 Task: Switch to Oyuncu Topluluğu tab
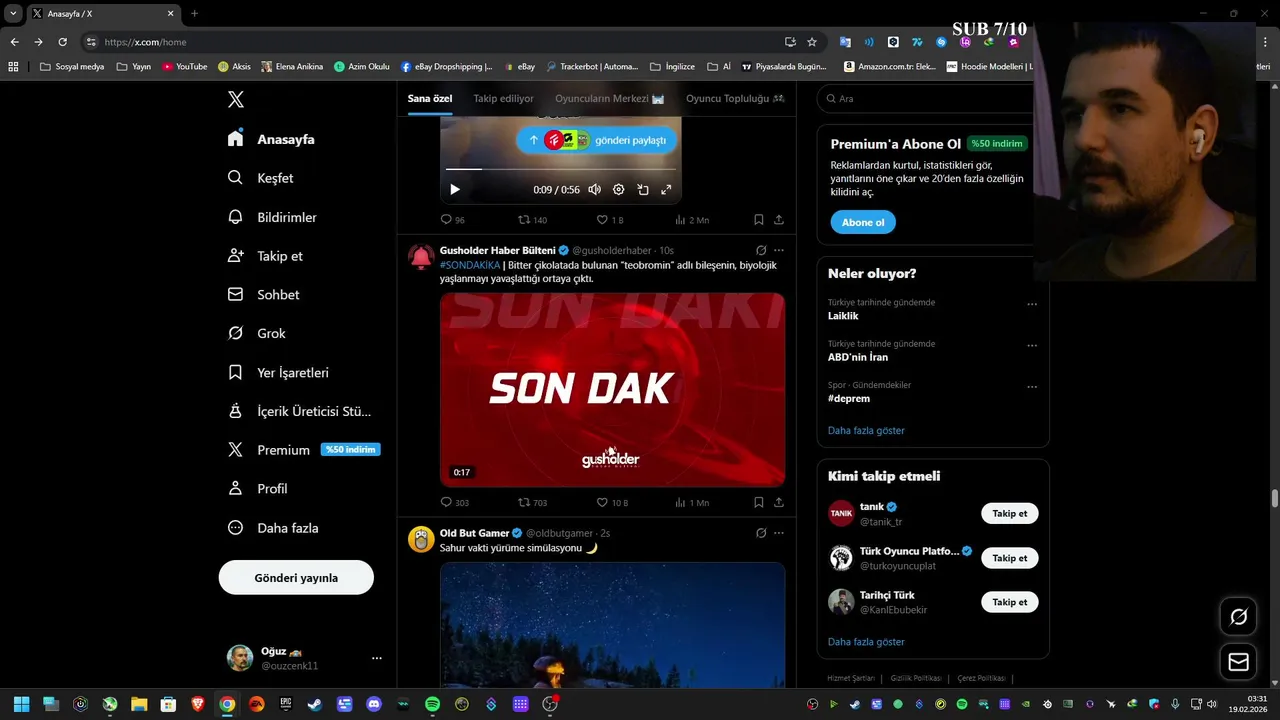pos(735,99)
